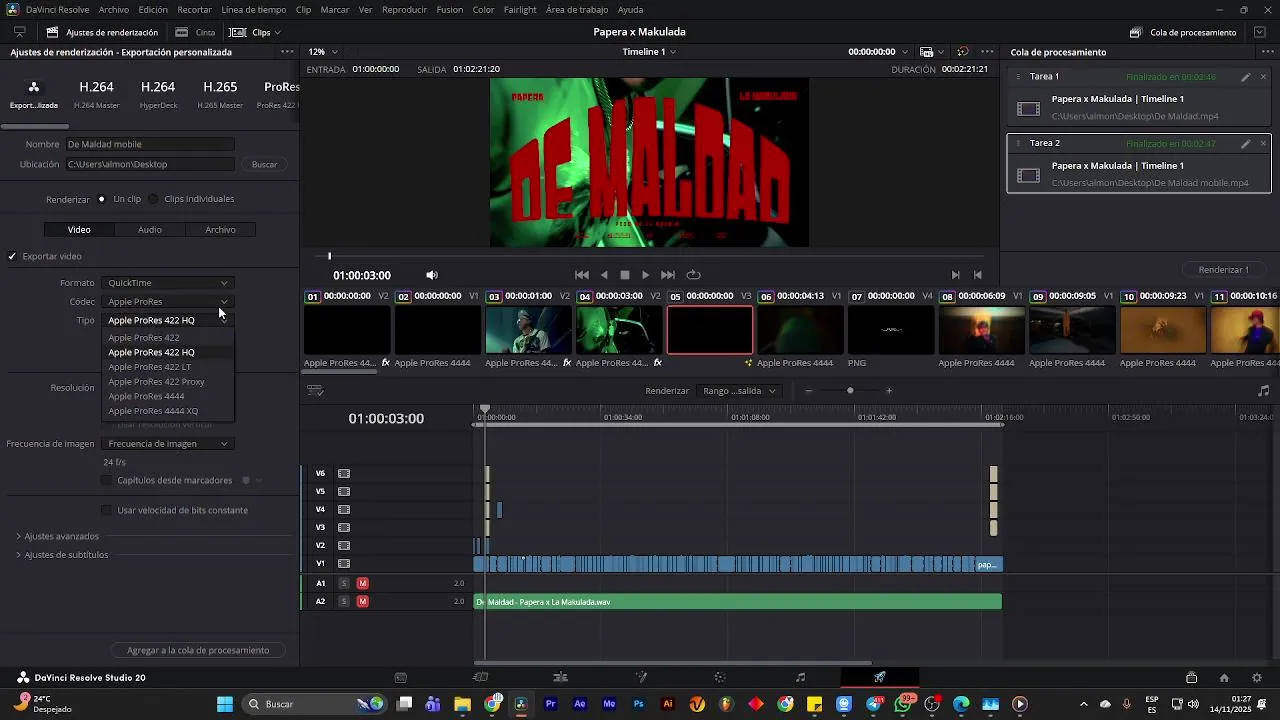The width and height of the screenshot is (1280, 720).
Task: Open the Formato QuickTime dropdown
Action: (x=168, y=283)
